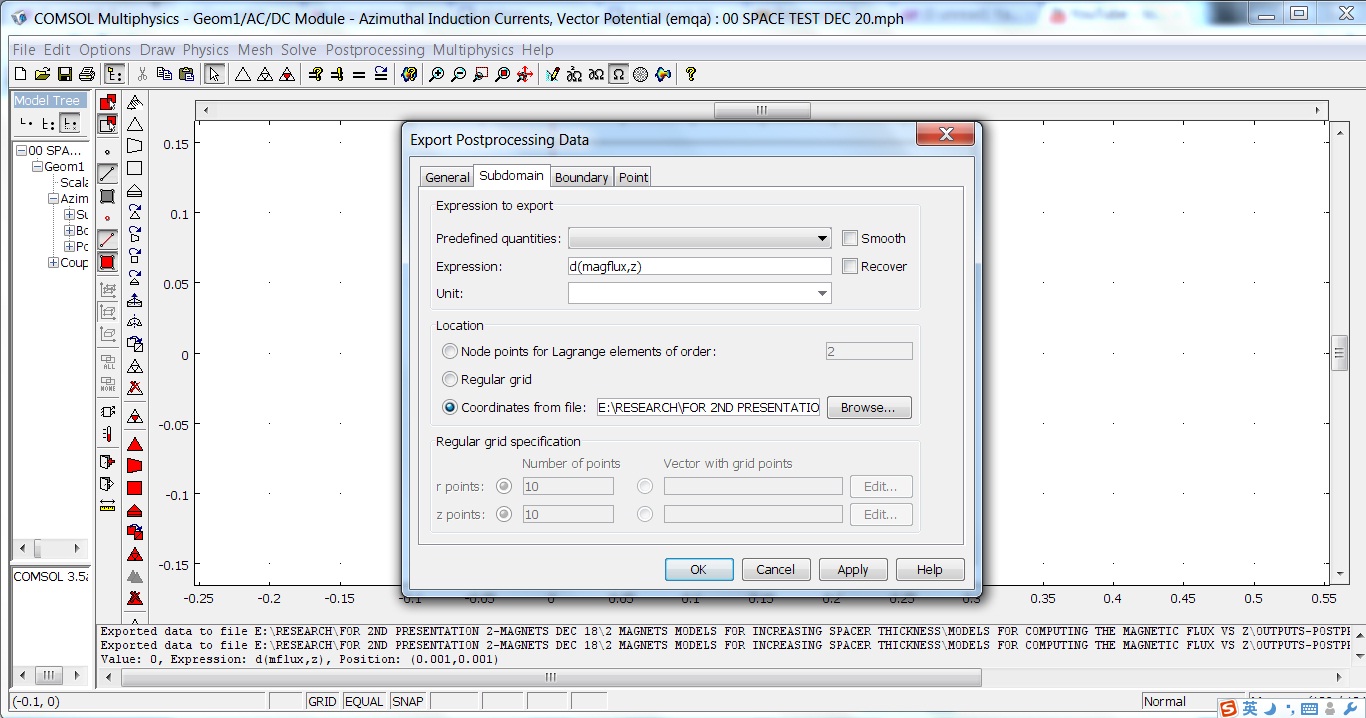1366x718 pixels.
Task: Click the Solve equals-sign icon
Action: [x=359, y=74]
